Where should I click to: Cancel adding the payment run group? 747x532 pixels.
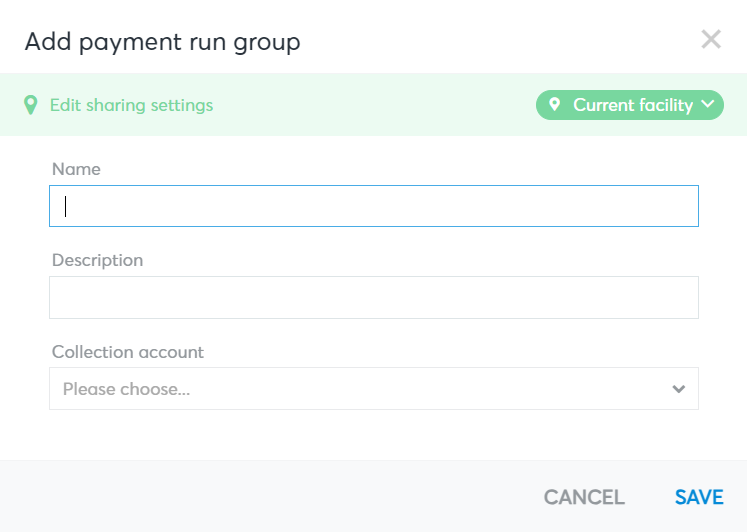click(584, 497)
